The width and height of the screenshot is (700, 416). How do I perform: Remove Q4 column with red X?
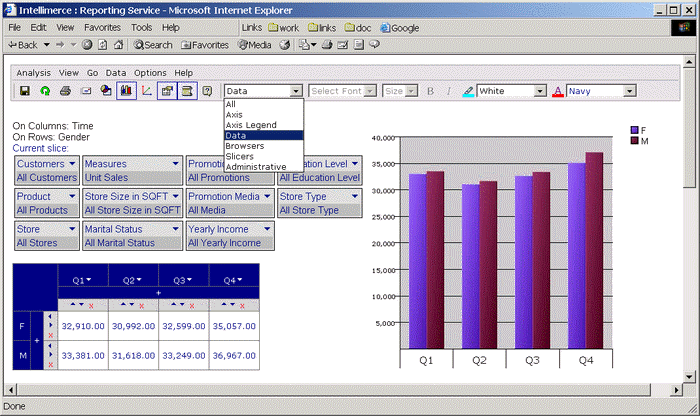[242, 306]
